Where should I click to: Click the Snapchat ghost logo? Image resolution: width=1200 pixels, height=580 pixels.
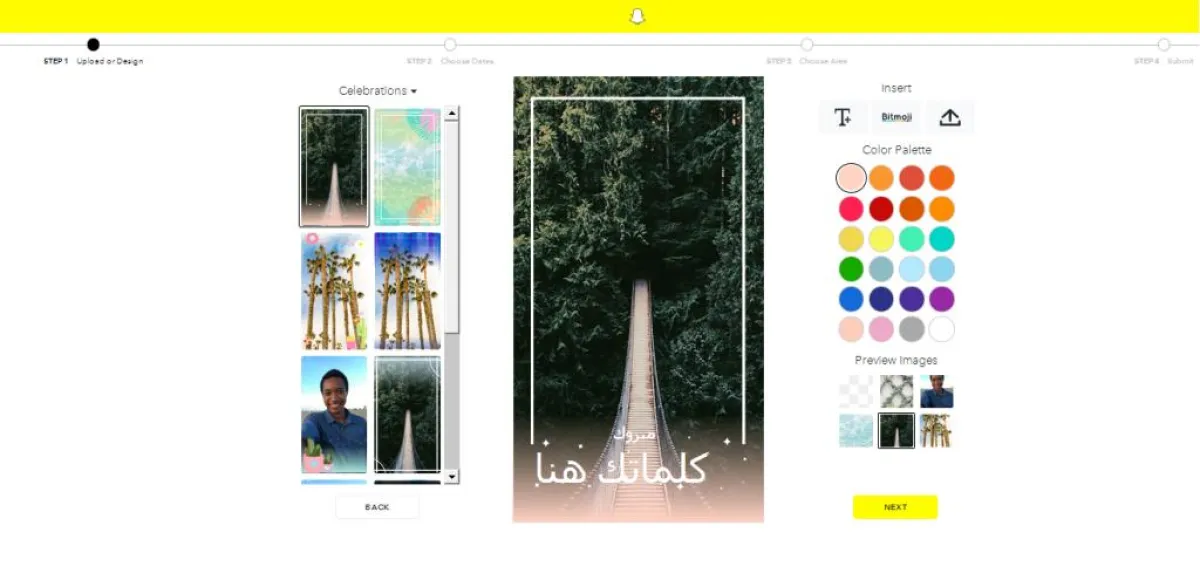[x=637, y=16]
